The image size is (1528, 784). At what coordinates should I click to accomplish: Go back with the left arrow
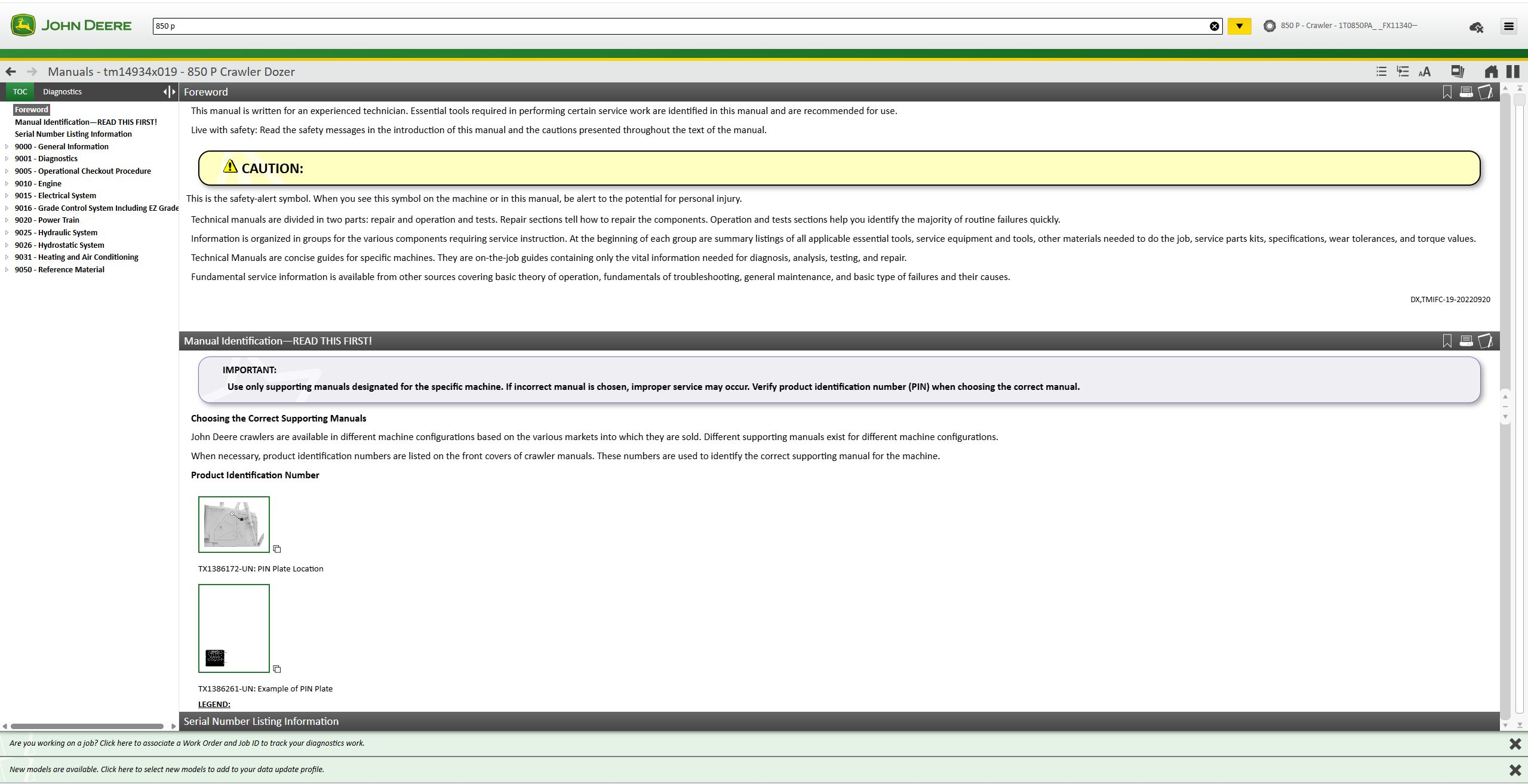(11, 72)
